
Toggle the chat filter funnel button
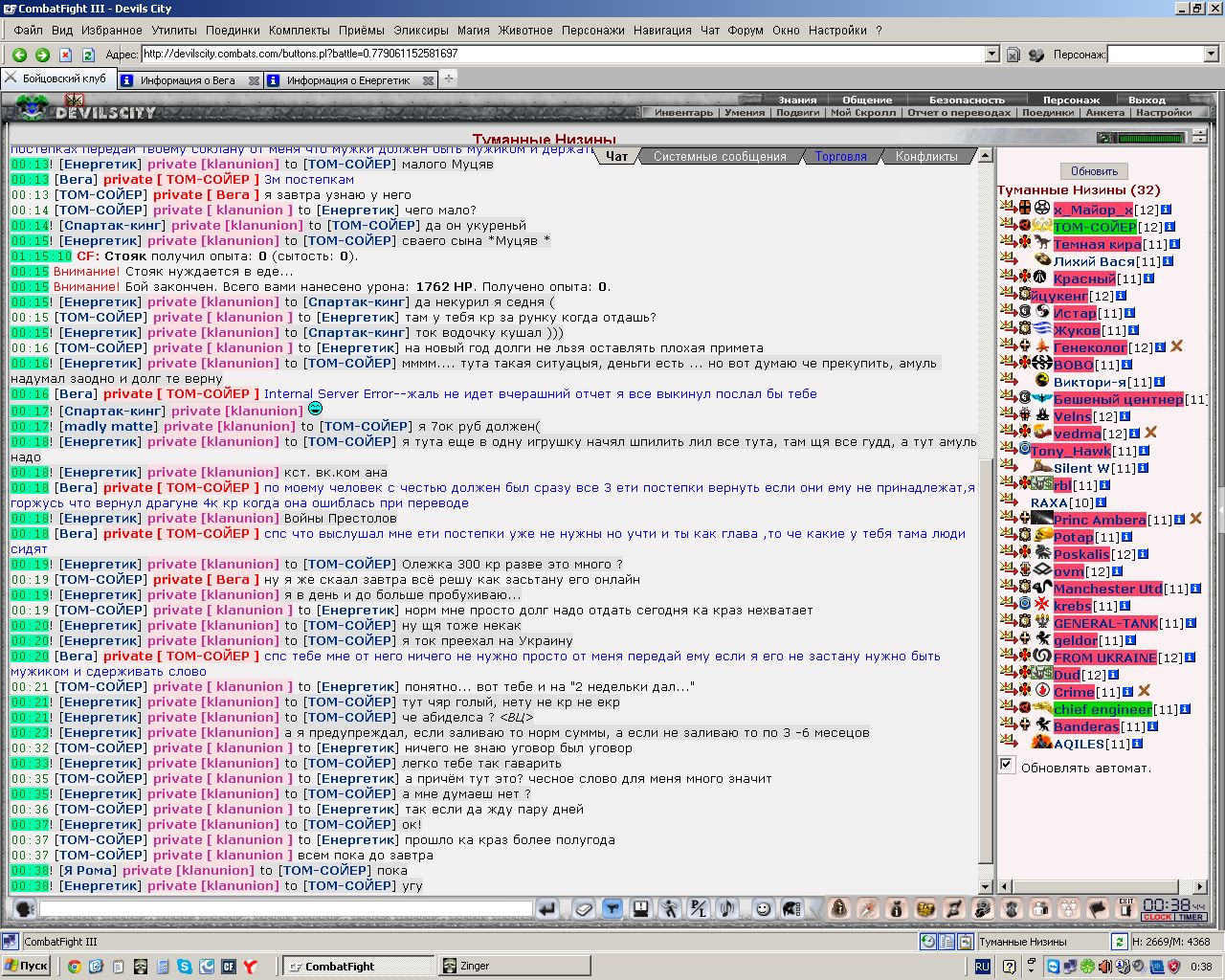(x=612, y=908)
